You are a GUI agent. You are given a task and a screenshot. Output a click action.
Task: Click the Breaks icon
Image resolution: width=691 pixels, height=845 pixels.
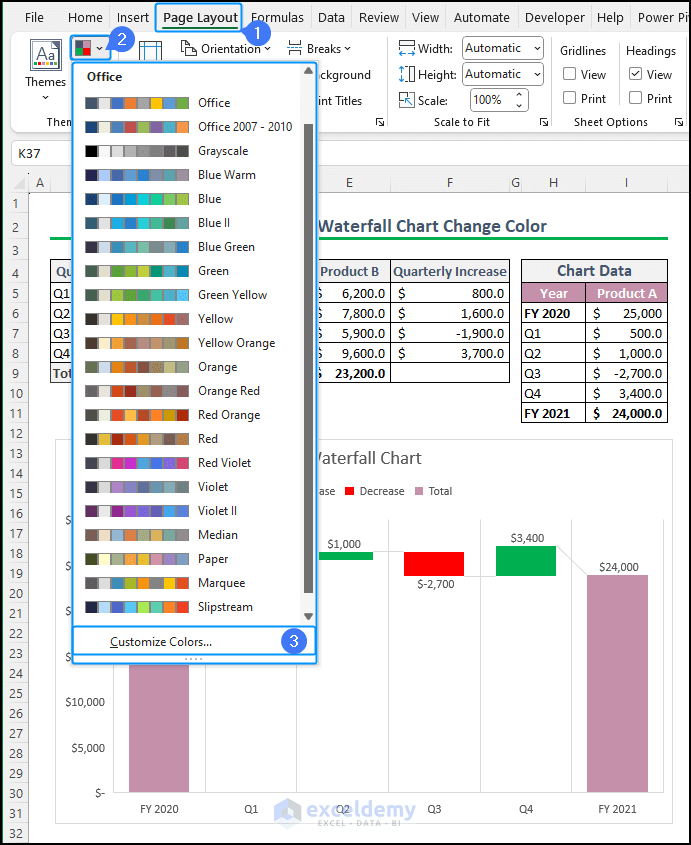(x=294, y=49)
